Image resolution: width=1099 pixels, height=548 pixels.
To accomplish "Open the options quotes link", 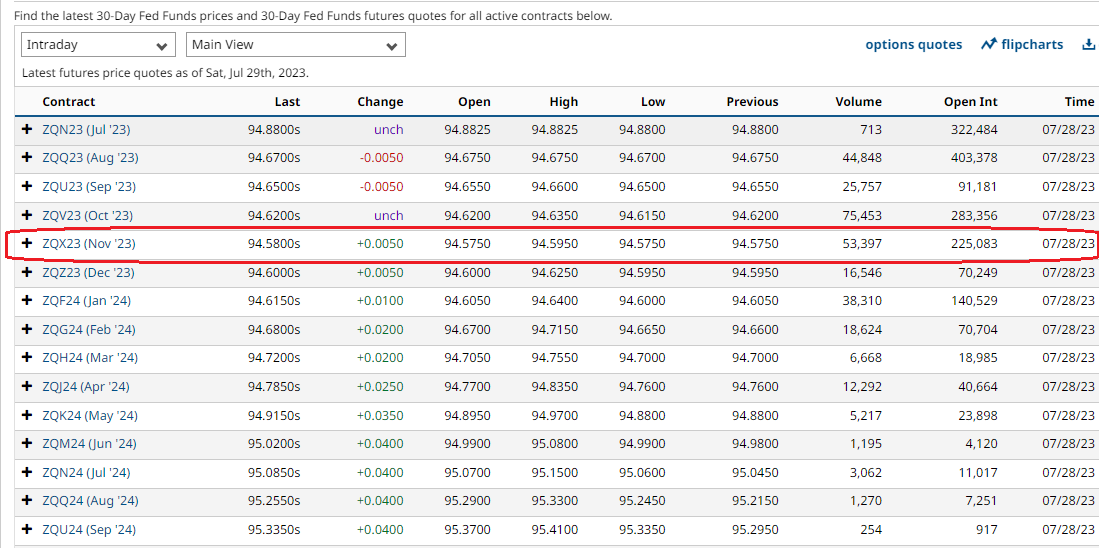I will coord(913,45).
